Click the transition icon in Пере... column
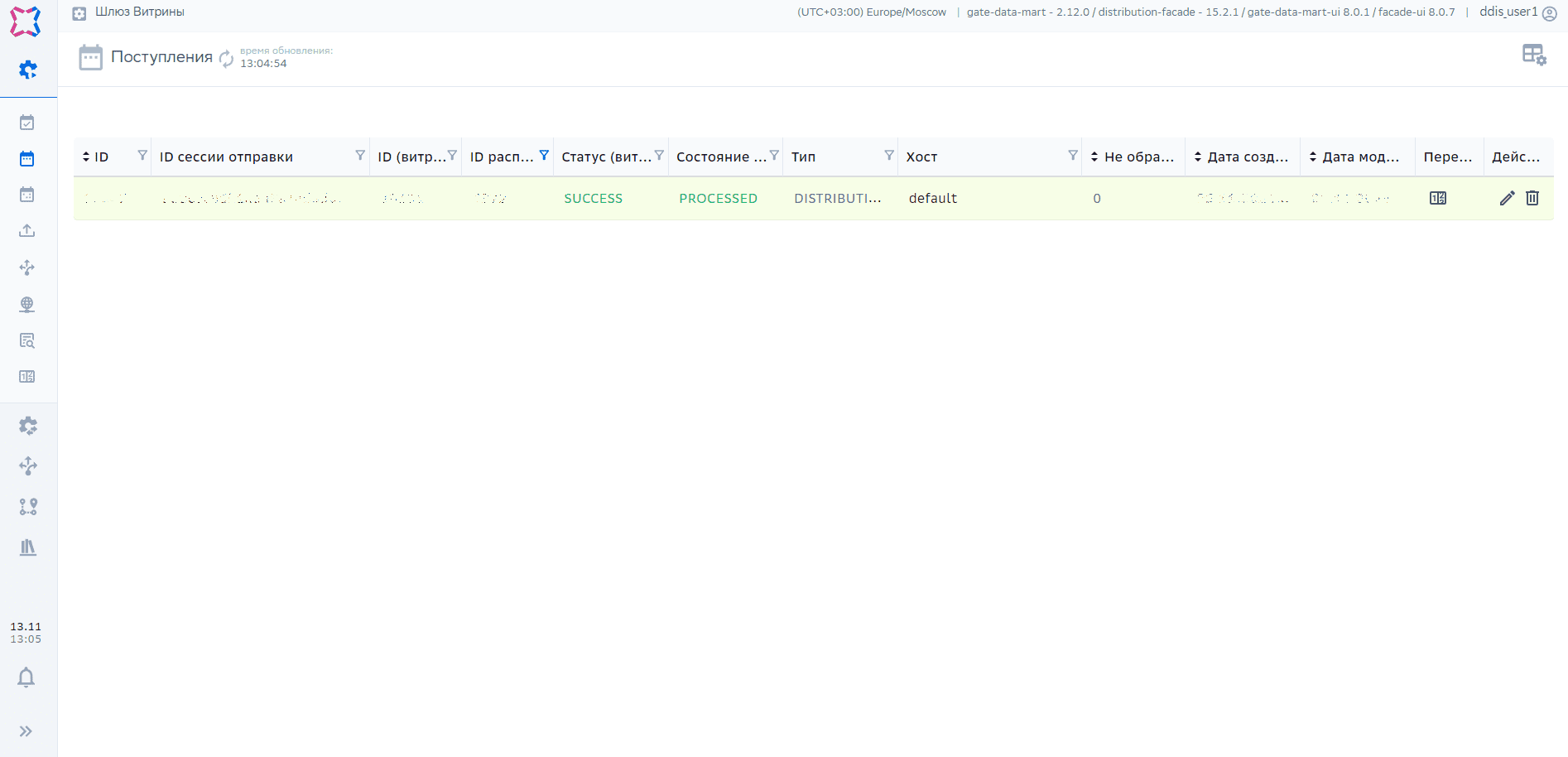This screenshot has width=1568, height=757. point(1438,198)
